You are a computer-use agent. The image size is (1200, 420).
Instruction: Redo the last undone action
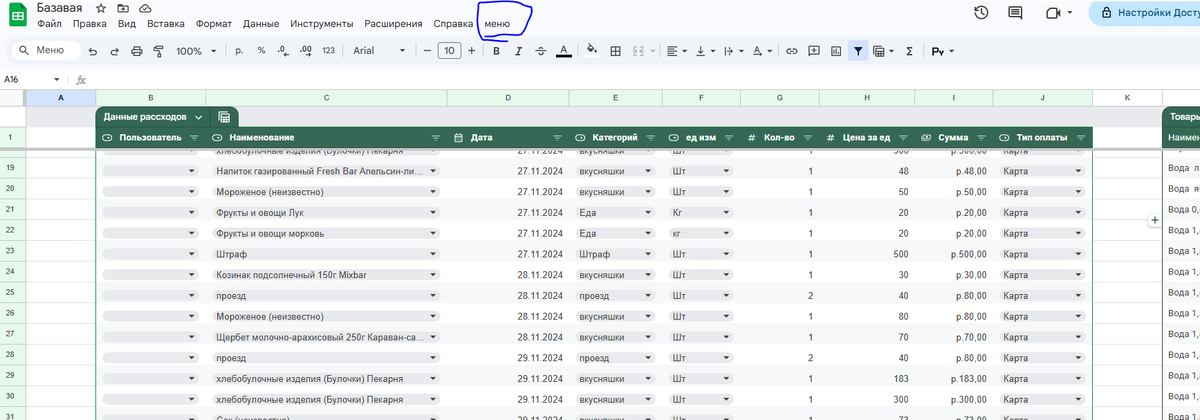(x=114, y=51)
